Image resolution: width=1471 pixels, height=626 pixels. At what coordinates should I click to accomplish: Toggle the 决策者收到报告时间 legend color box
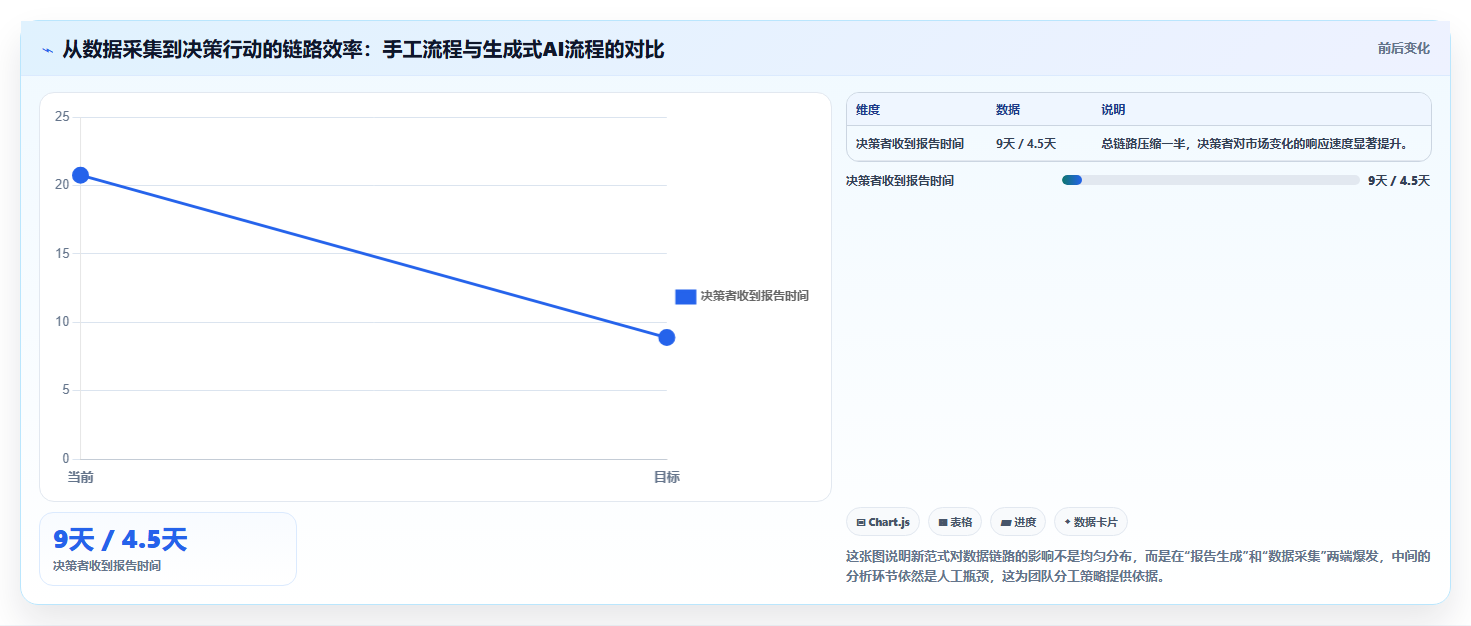685,296
